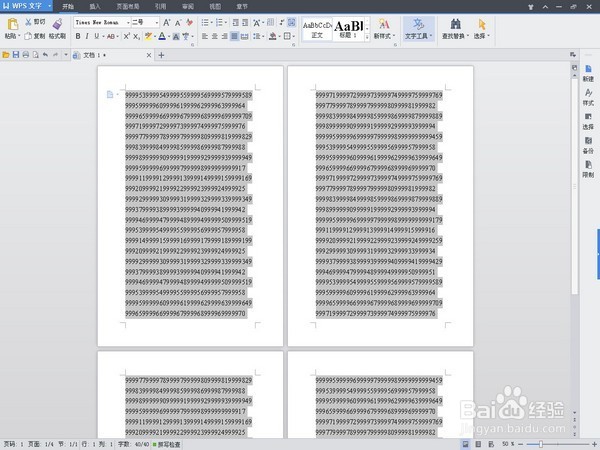Save document with the floppy disk icon
600x450 pixels.
[16, 55]
